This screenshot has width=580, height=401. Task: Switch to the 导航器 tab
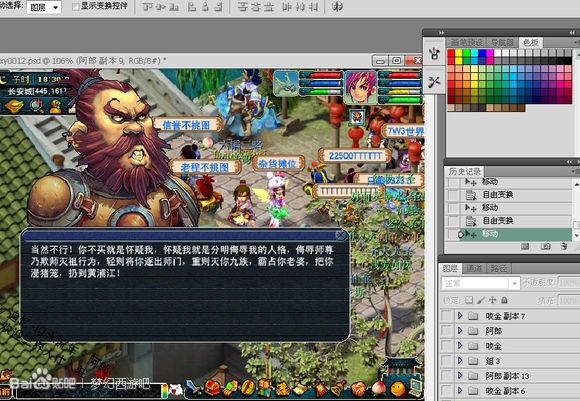click(502, 43)
